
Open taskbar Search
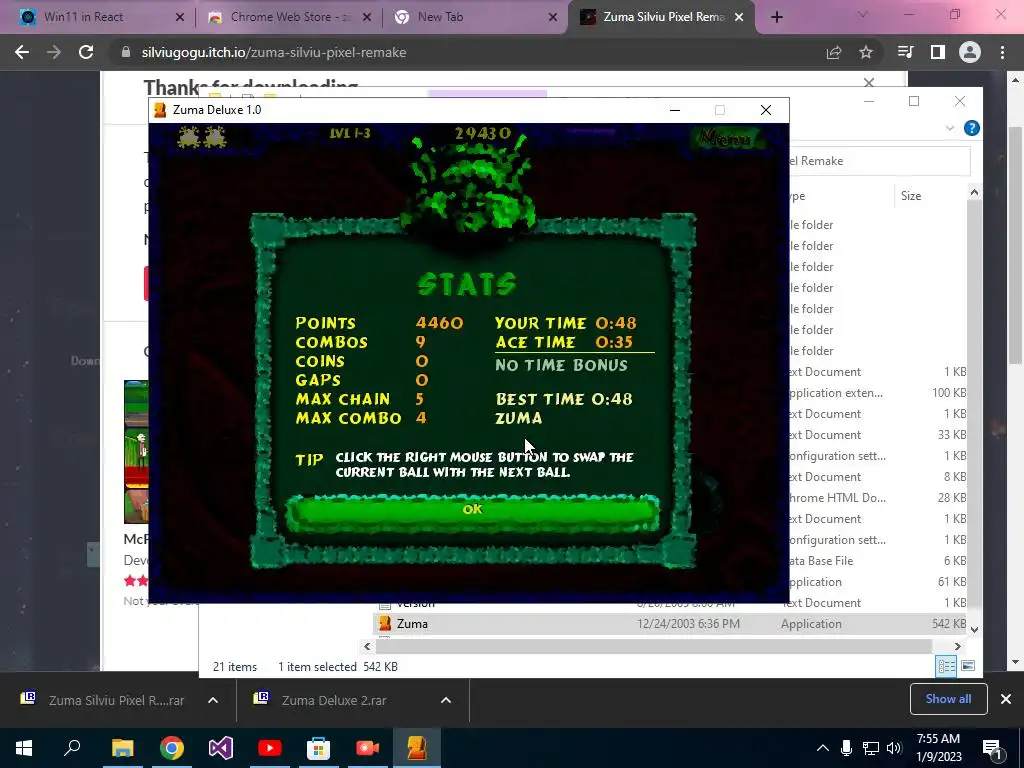(72, 748)
